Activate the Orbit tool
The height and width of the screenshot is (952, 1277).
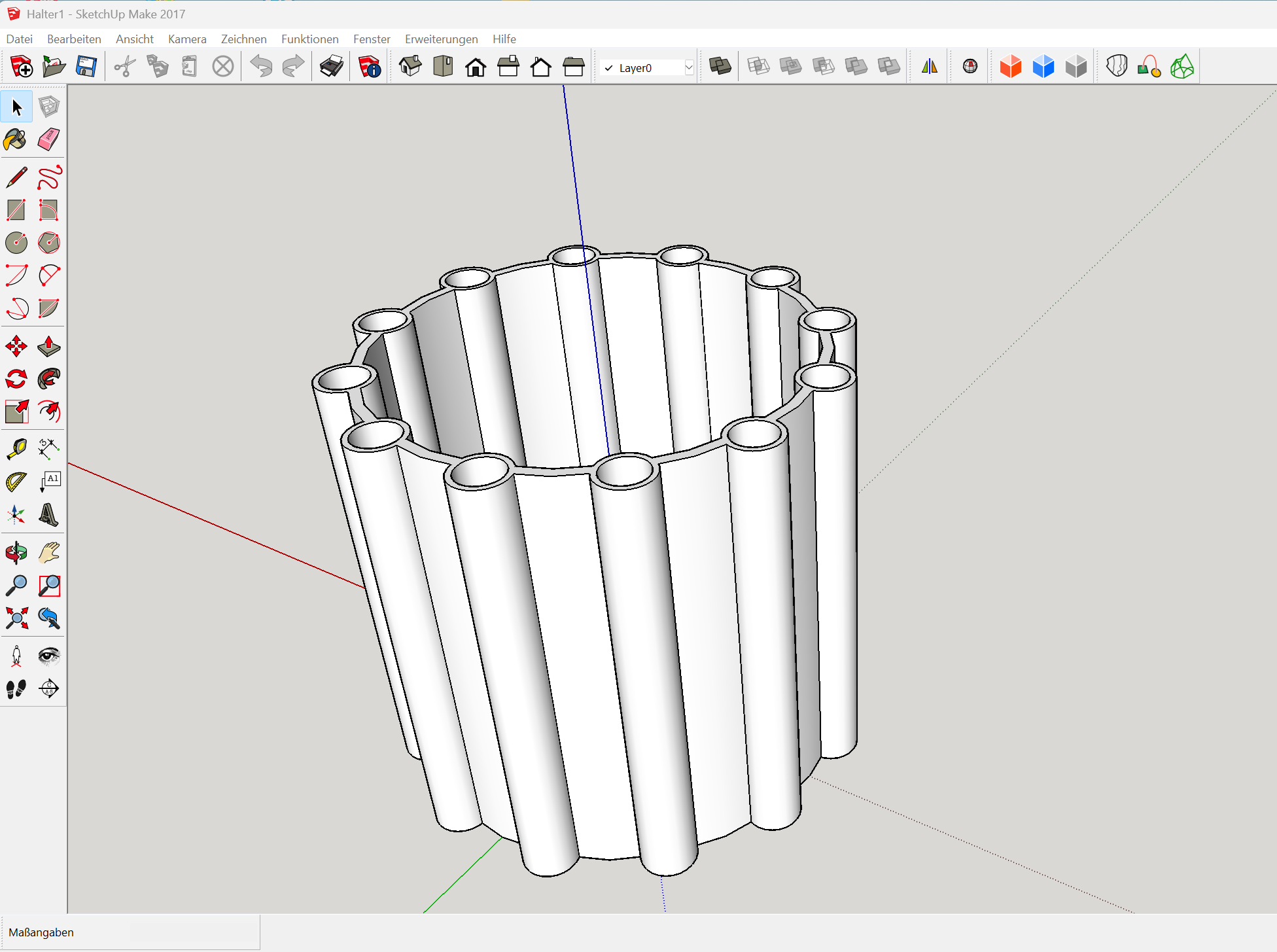16,553
